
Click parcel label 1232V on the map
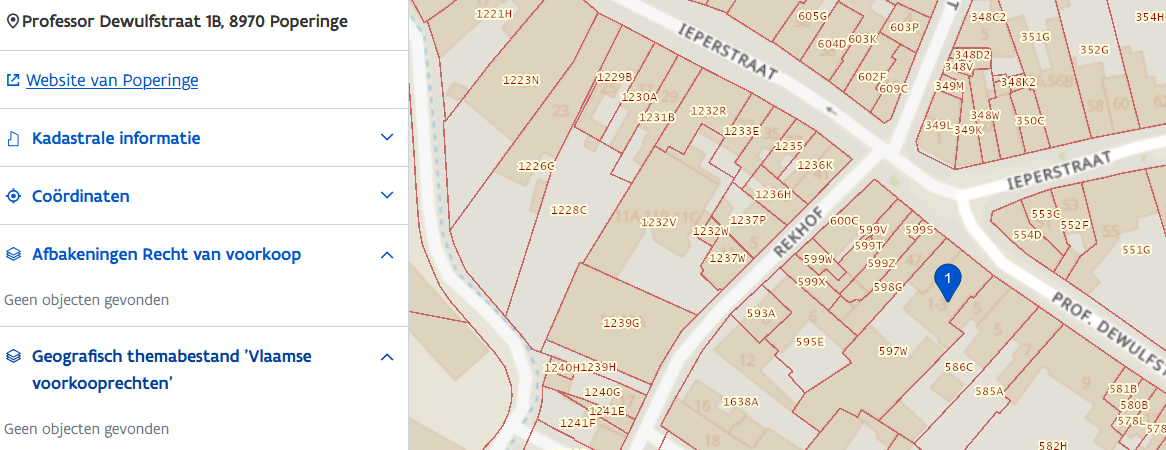[x=659, y=222]
